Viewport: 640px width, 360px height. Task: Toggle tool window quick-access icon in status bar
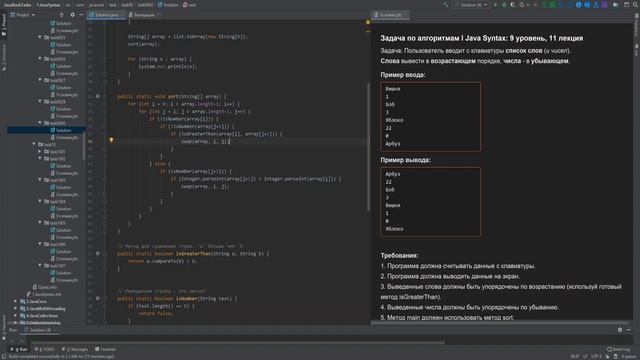(4, 356)
